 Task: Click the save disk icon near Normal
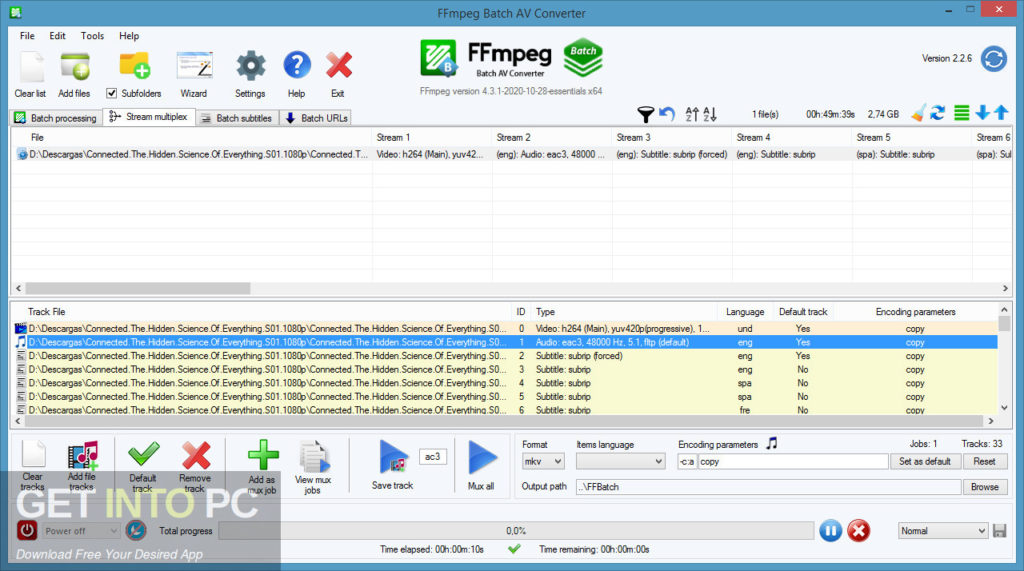[999, 530]
